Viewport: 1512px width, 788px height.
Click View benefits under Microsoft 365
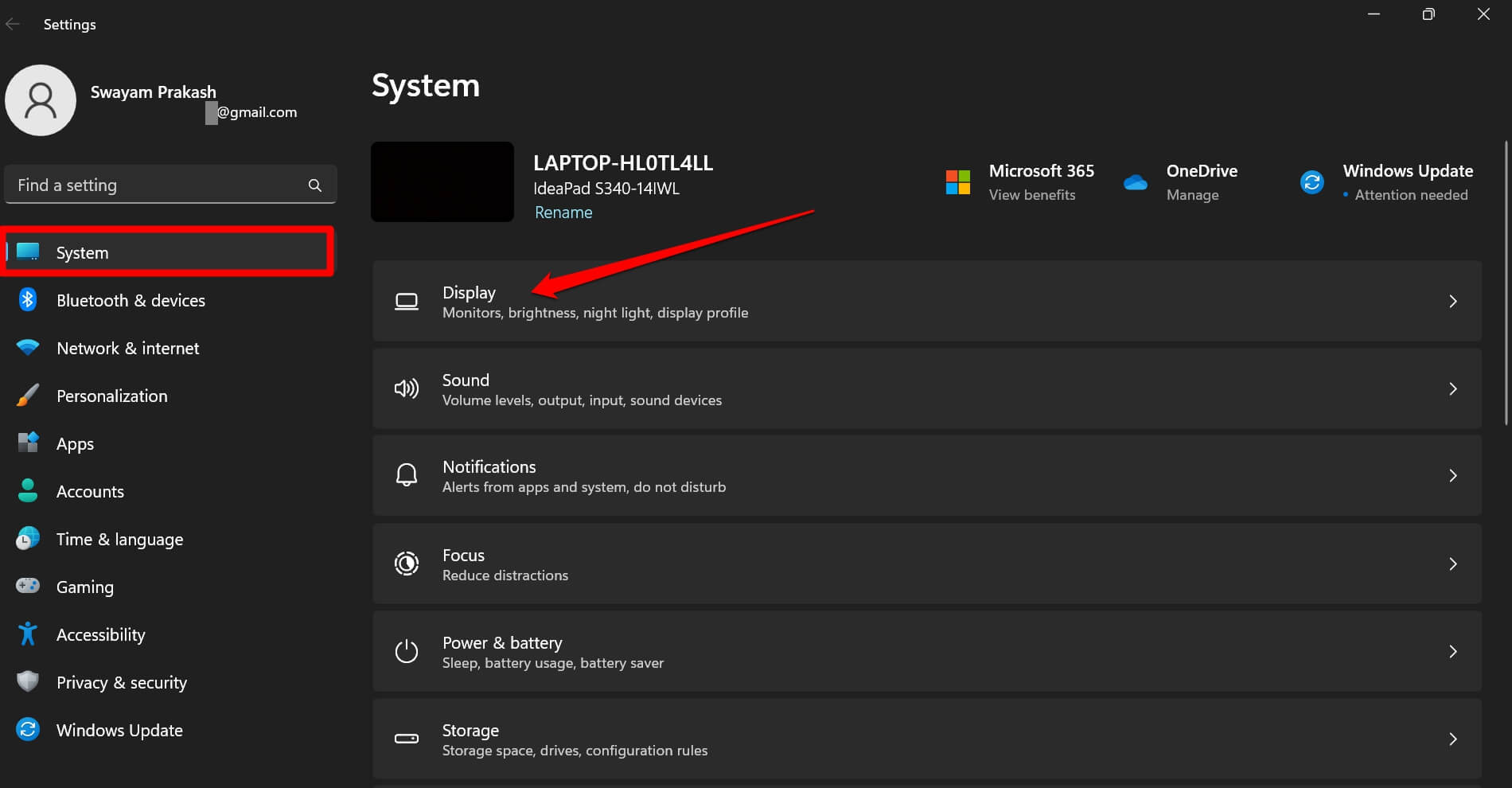pyautogui.click(x=1031, y=194)
